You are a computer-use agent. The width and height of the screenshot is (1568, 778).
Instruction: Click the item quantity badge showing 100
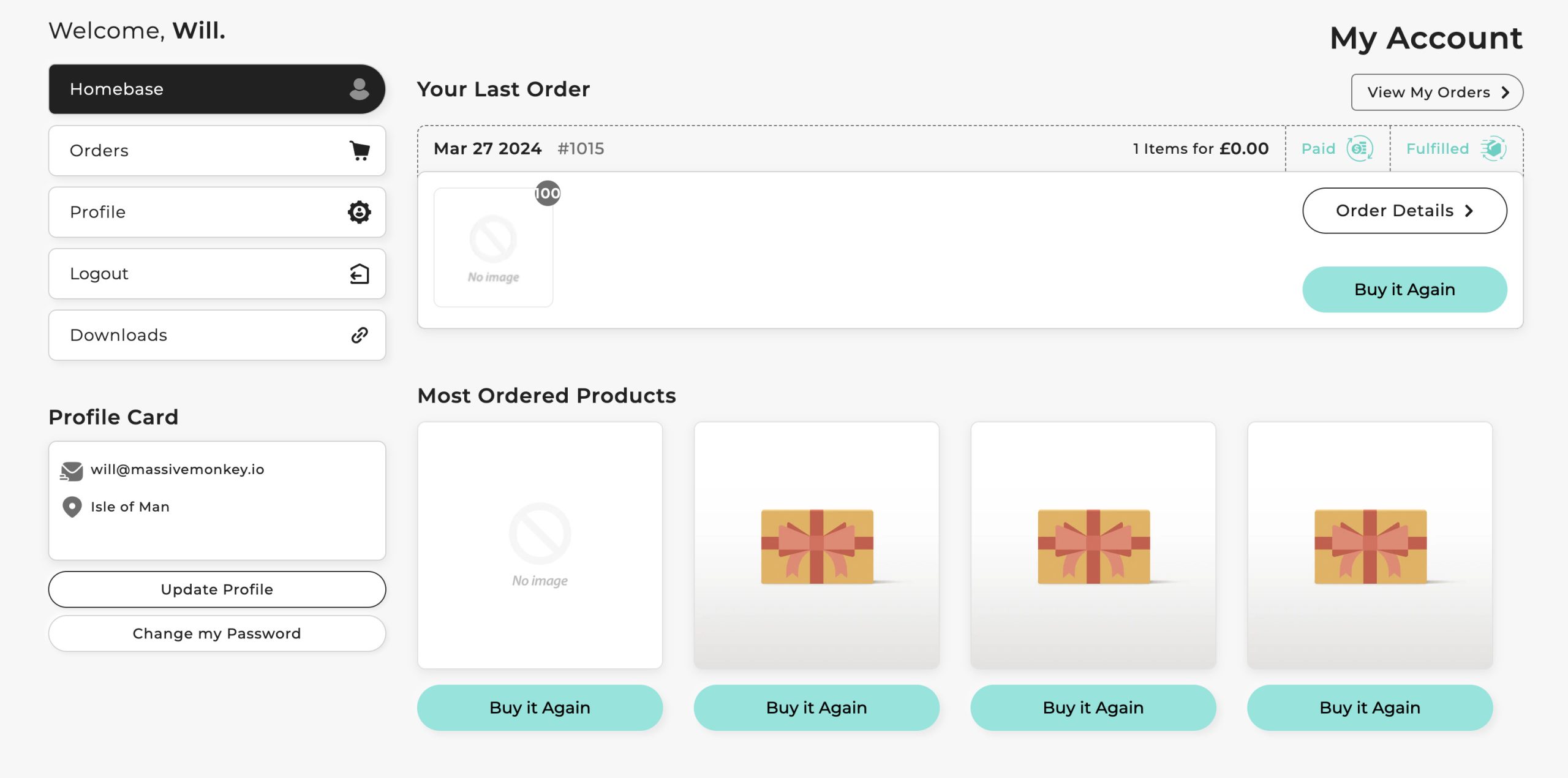(x=546, y=193)
